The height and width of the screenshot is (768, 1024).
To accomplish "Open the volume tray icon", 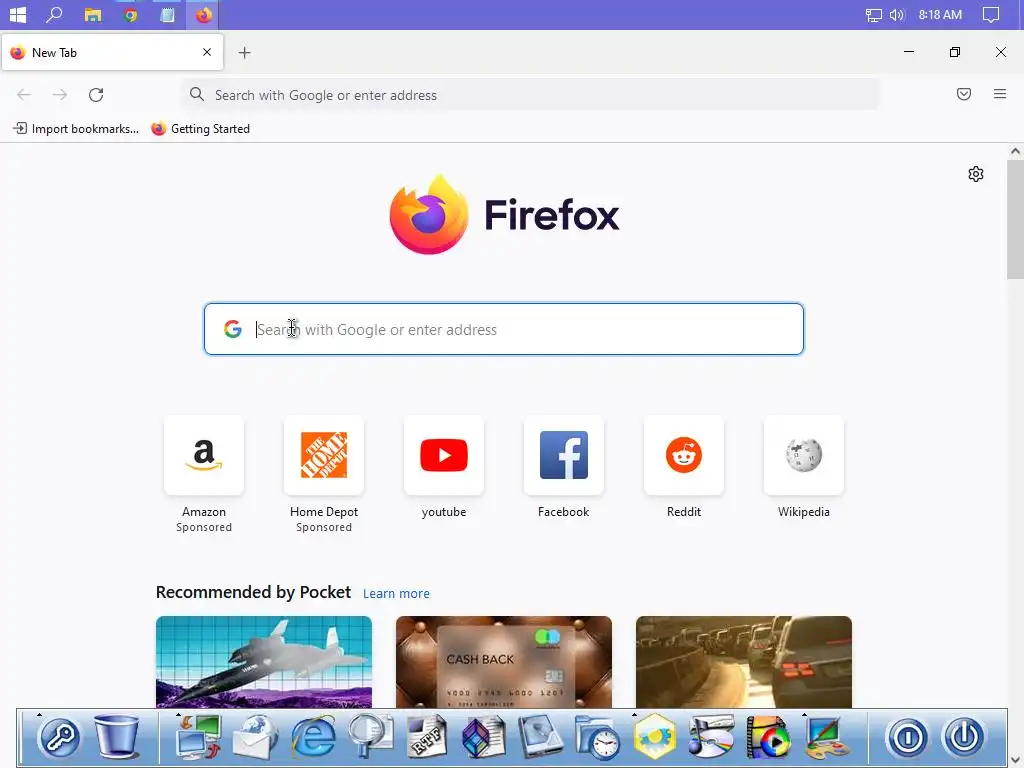I will click(897, 14).
